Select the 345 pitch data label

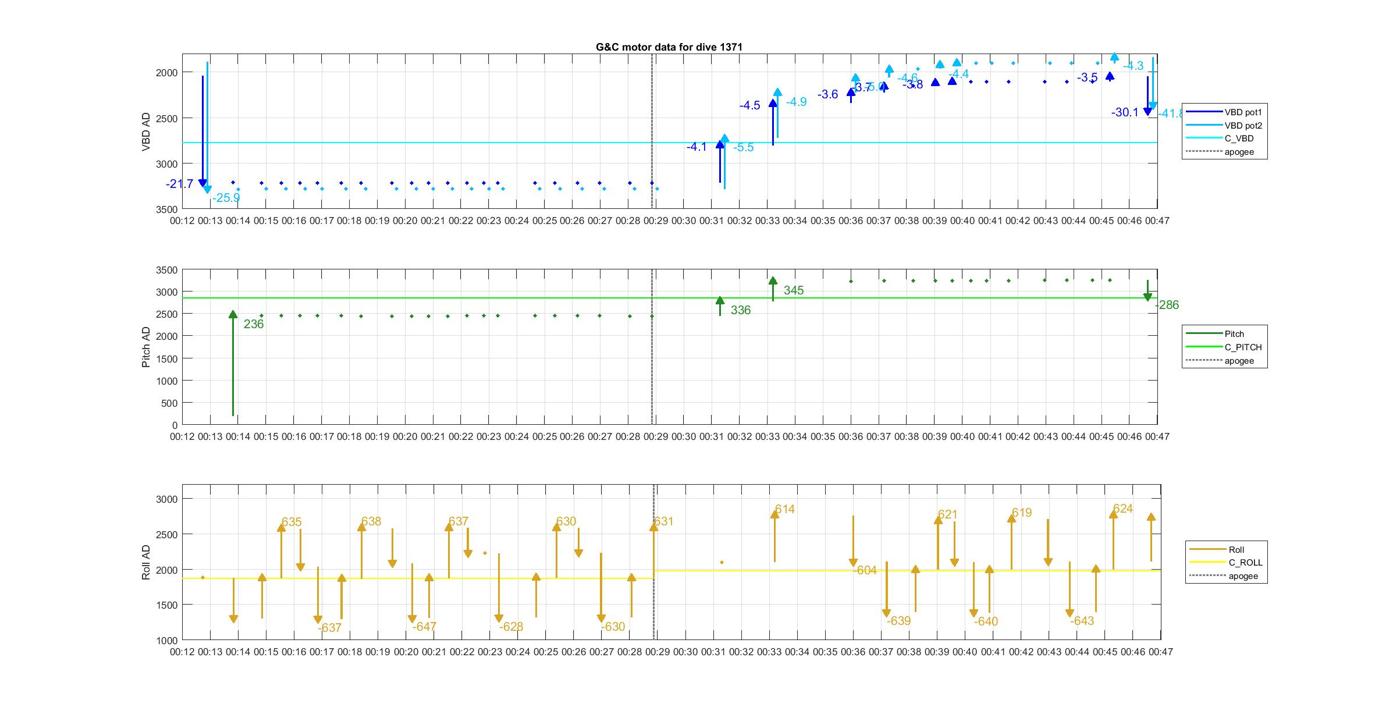click(x=793, y=291)
